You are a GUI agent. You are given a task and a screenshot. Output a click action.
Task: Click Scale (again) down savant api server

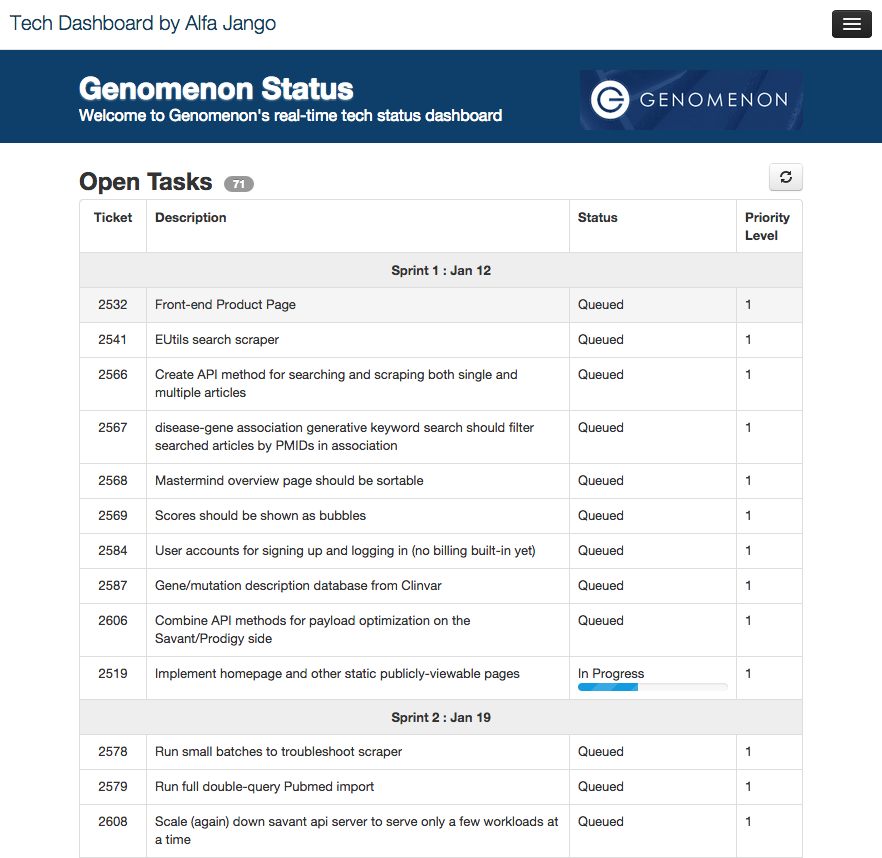tap(357, 830)
